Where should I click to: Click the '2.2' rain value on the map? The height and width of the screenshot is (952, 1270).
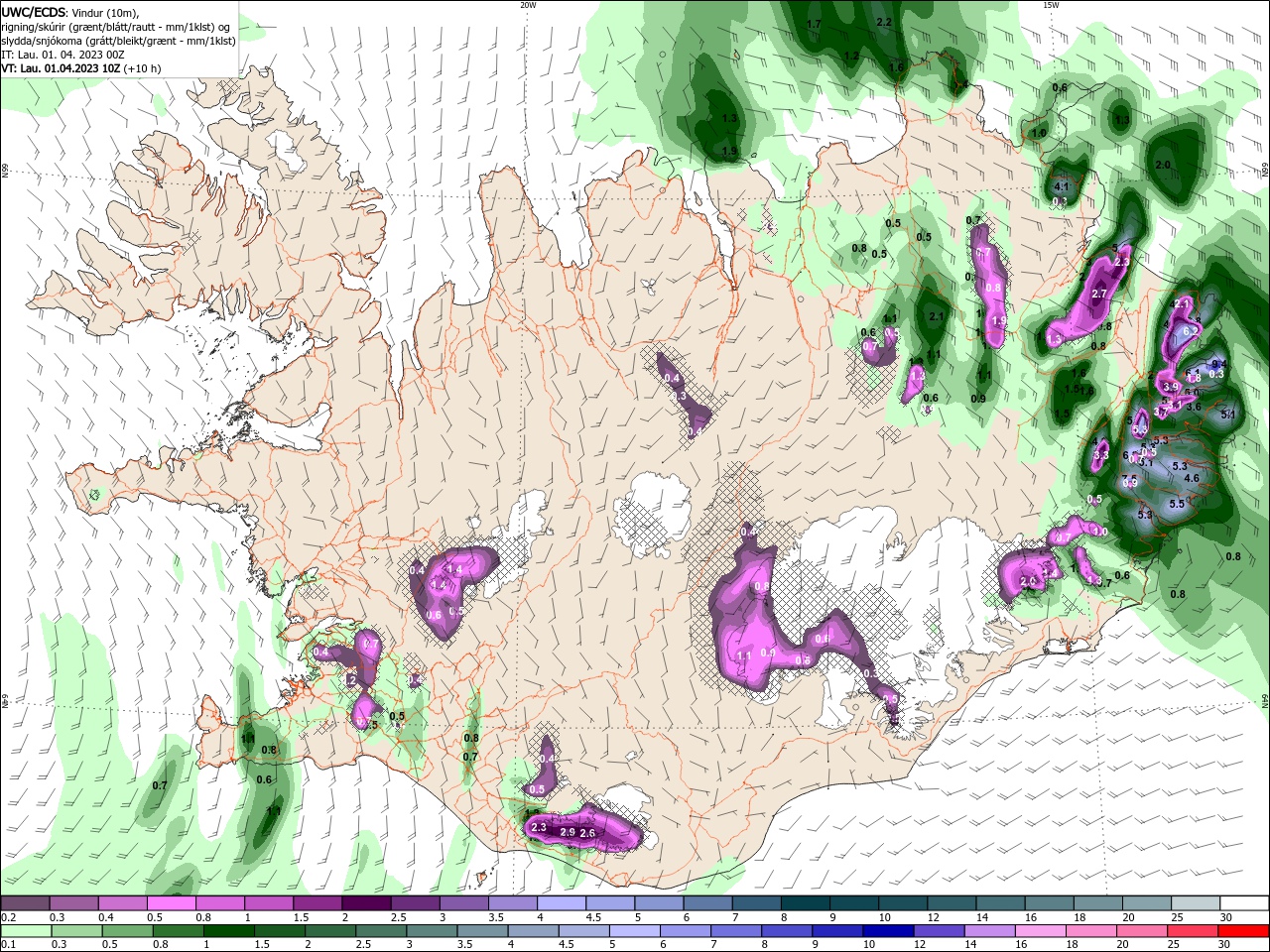click(x=885, y=22)
